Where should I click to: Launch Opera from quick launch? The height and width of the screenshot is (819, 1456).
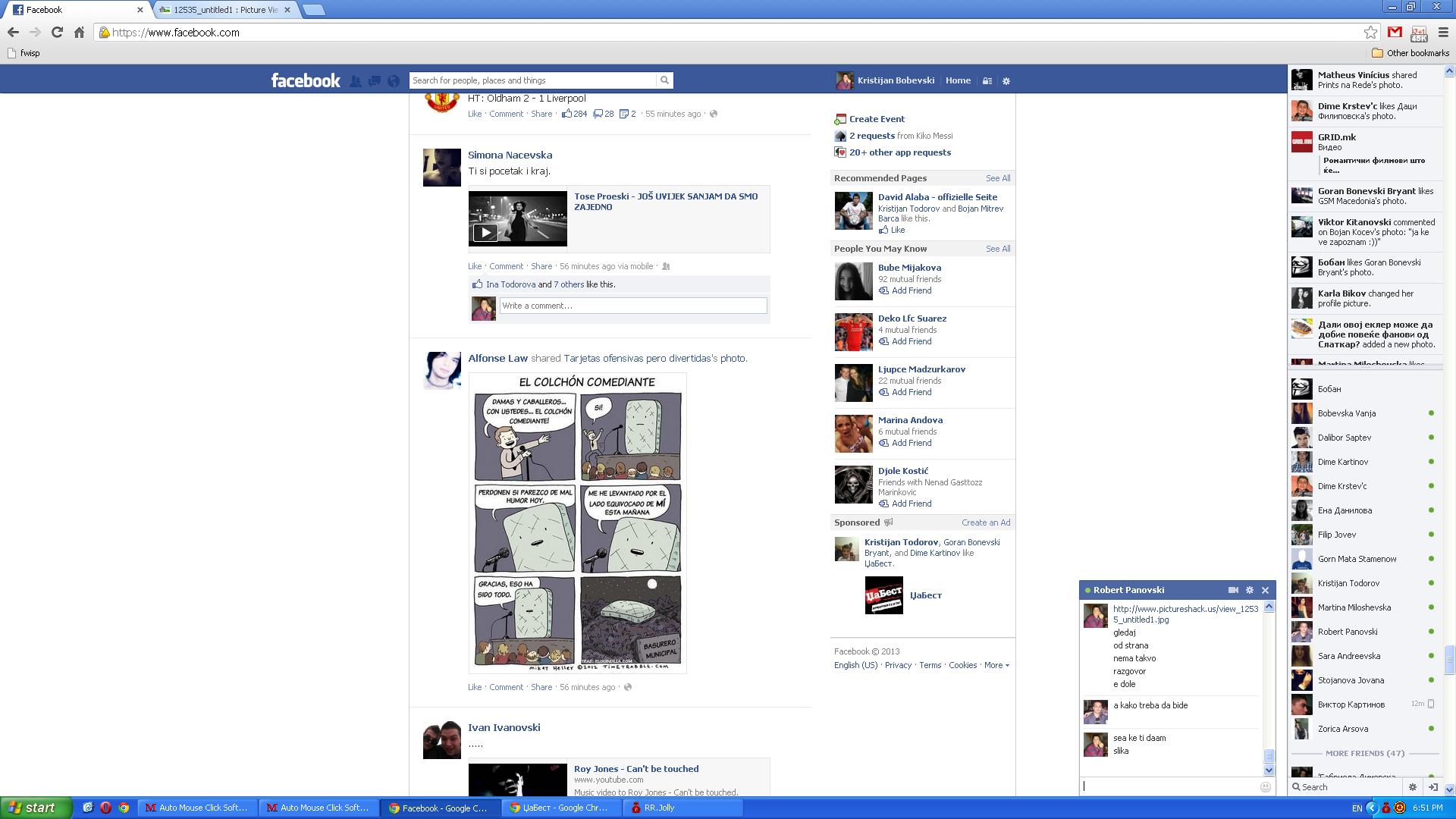click(105, 808)
